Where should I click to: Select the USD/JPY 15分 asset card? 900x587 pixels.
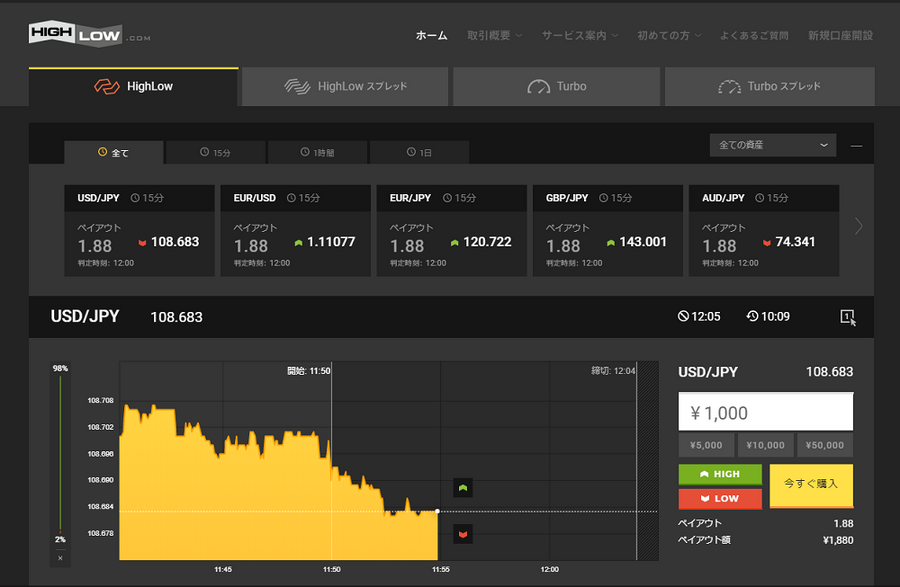pyautogui.click(x=139, y=231)
